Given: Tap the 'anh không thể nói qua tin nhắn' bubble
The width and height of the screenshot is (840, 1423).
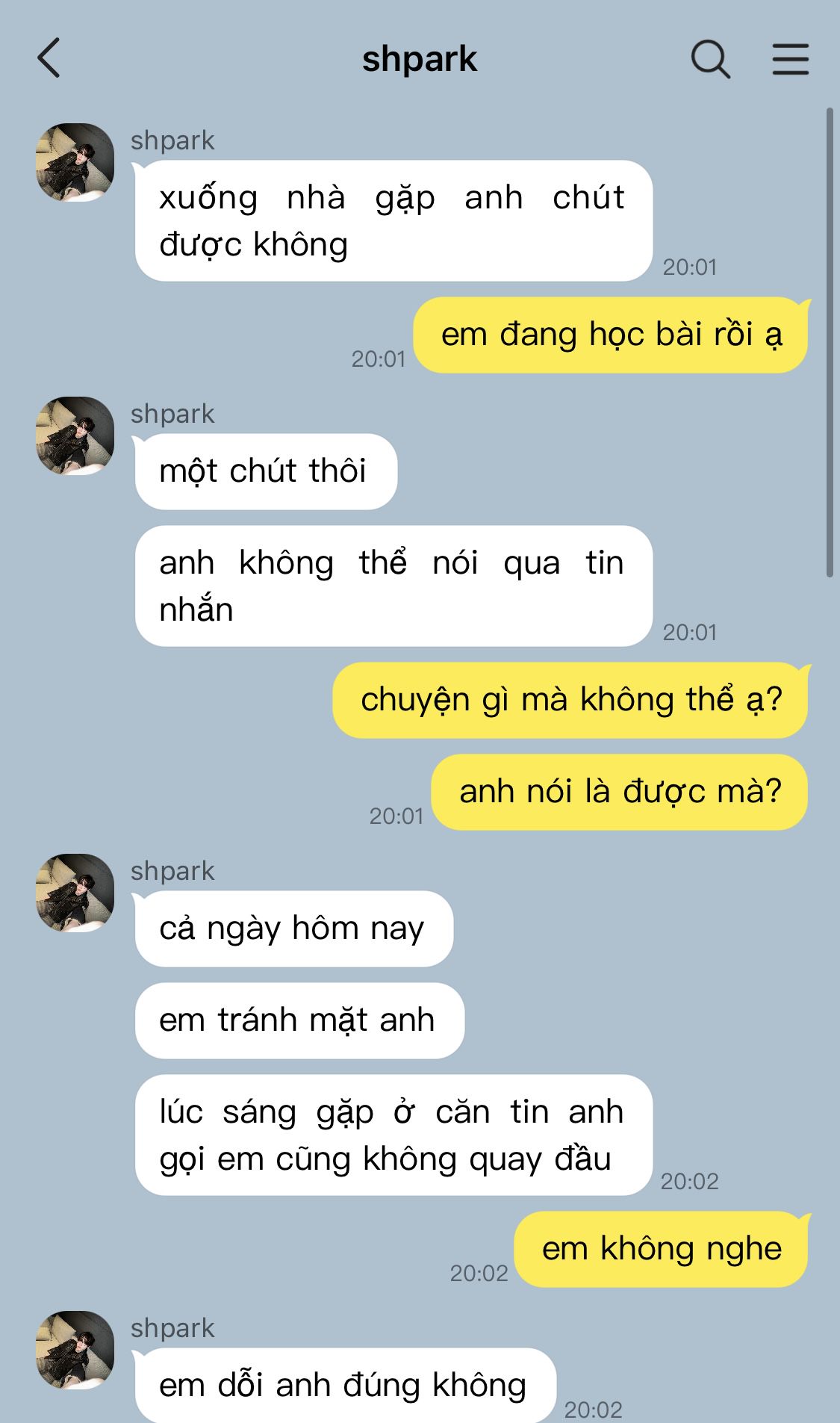Looking at the screenshot, I should pyautogui.click(x=393, y=586).
